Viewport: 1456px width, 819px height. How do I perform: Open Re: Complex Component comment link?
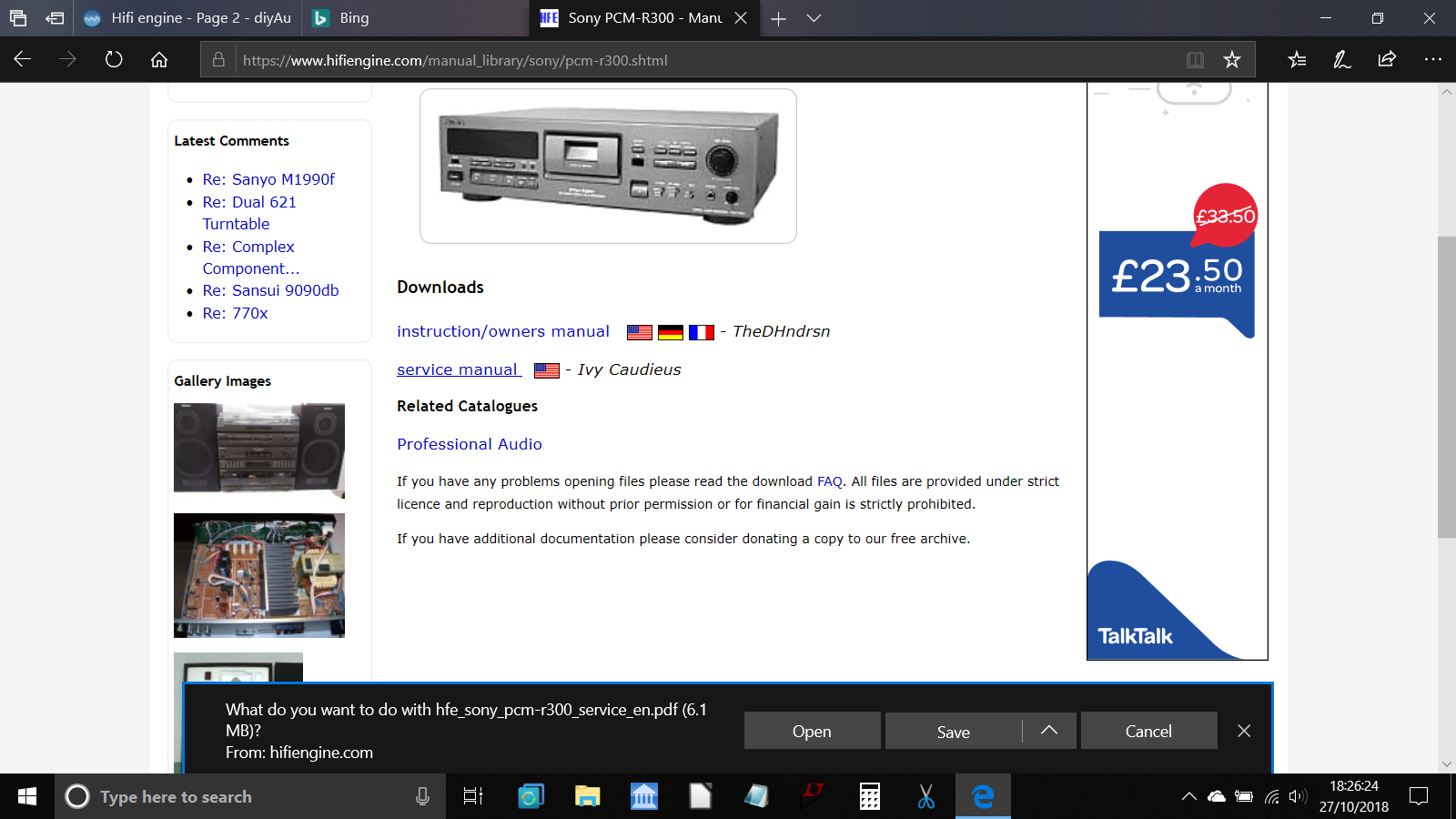pos(251,258)
